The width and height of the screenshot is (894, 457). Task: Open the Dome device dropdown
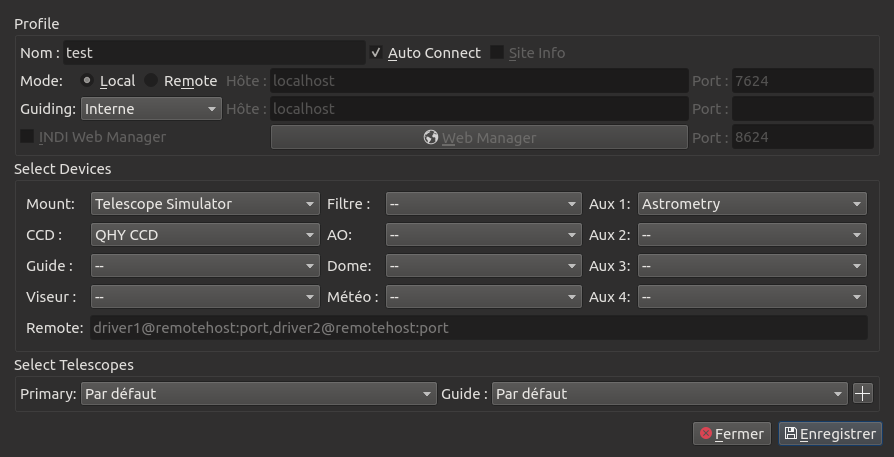point(483,266)
